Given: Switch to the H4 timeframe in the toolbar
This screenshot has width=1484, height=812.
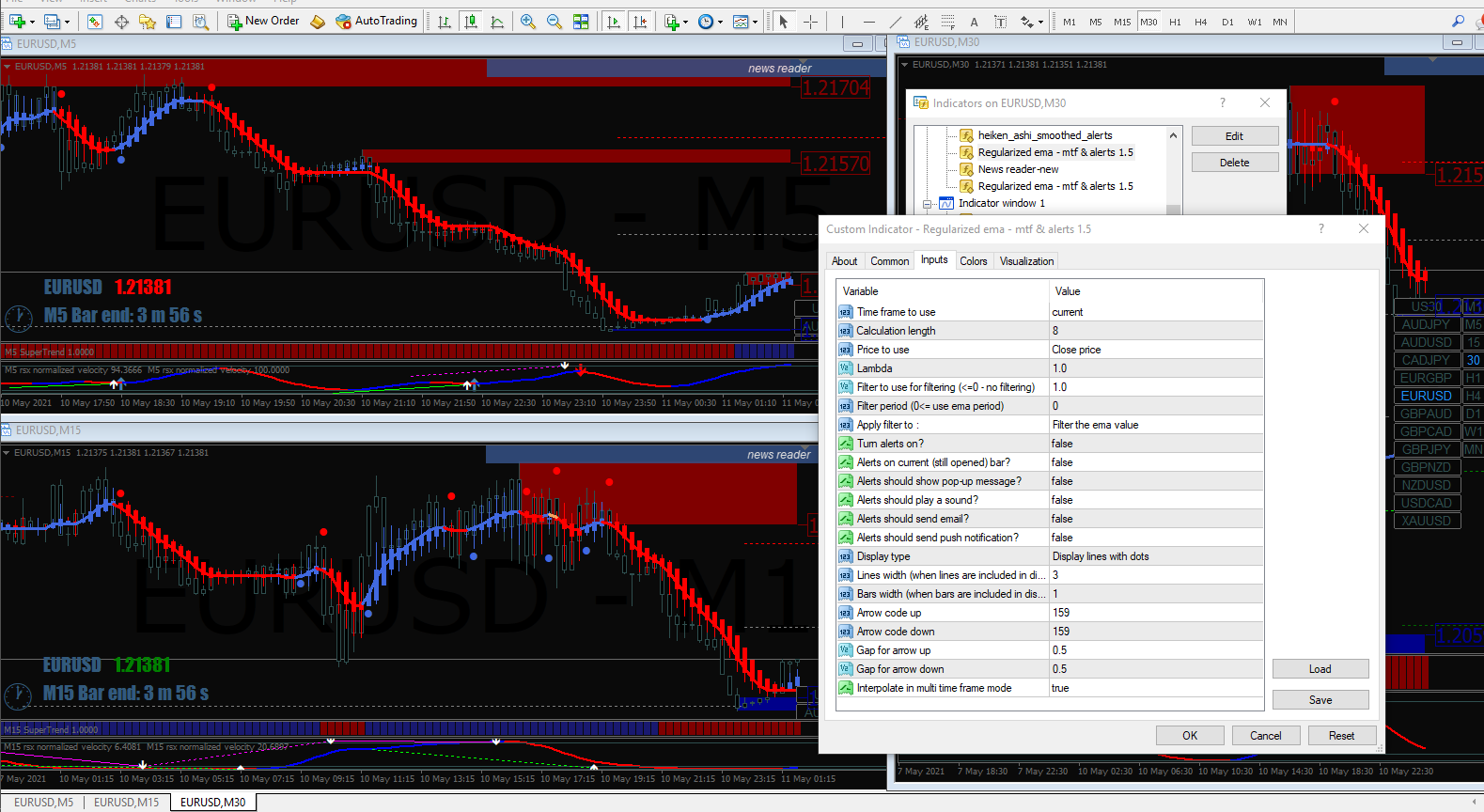Looking at the screenshot, I should click(1201, 22).
